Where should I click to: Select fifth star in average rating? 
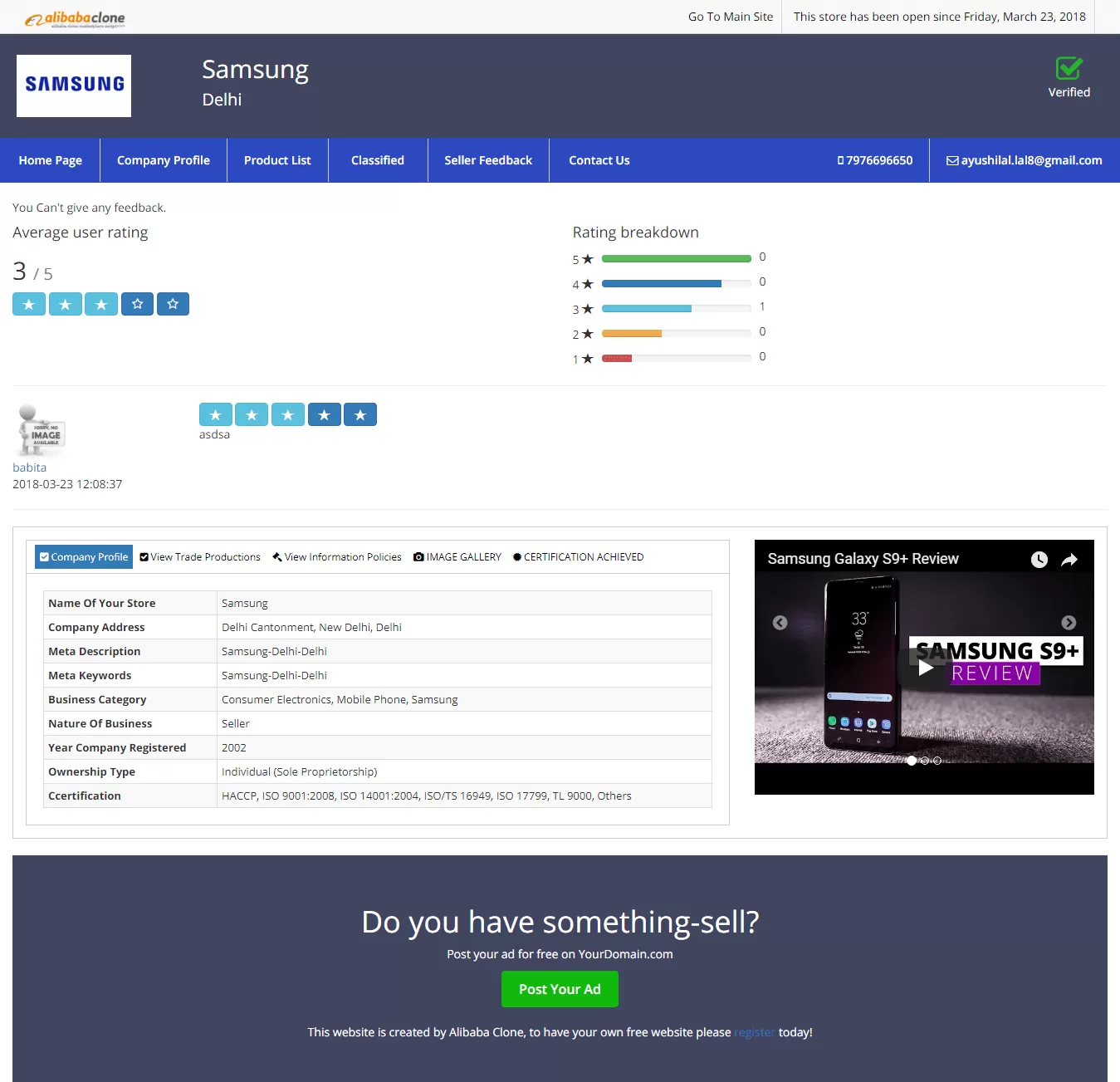tap(173, 304)
